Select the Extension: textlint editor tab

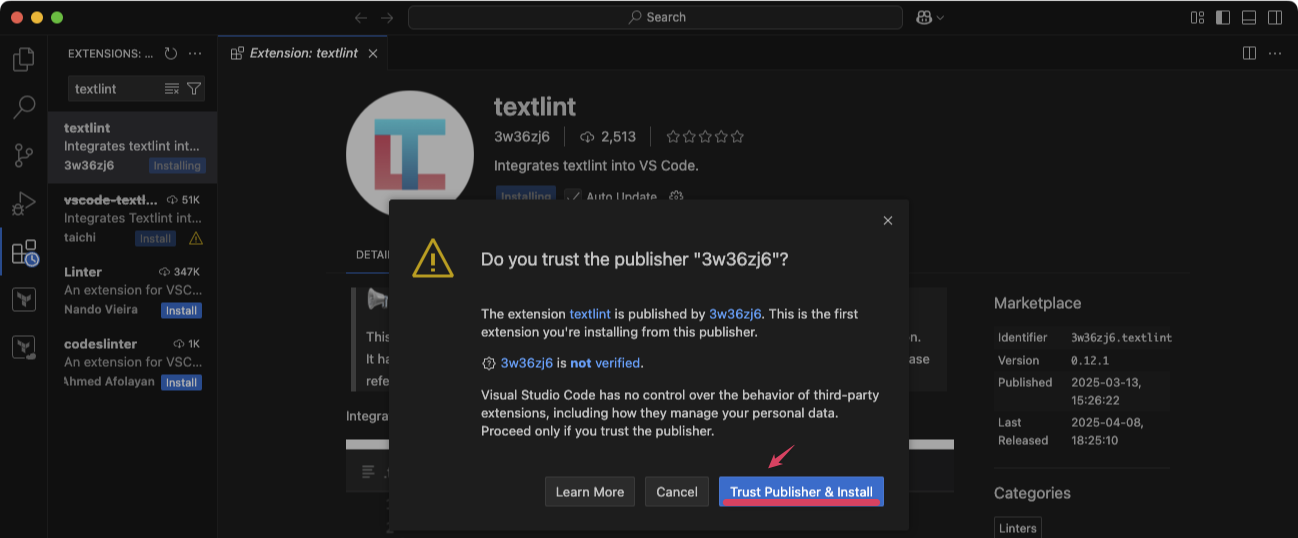[303, 53]
